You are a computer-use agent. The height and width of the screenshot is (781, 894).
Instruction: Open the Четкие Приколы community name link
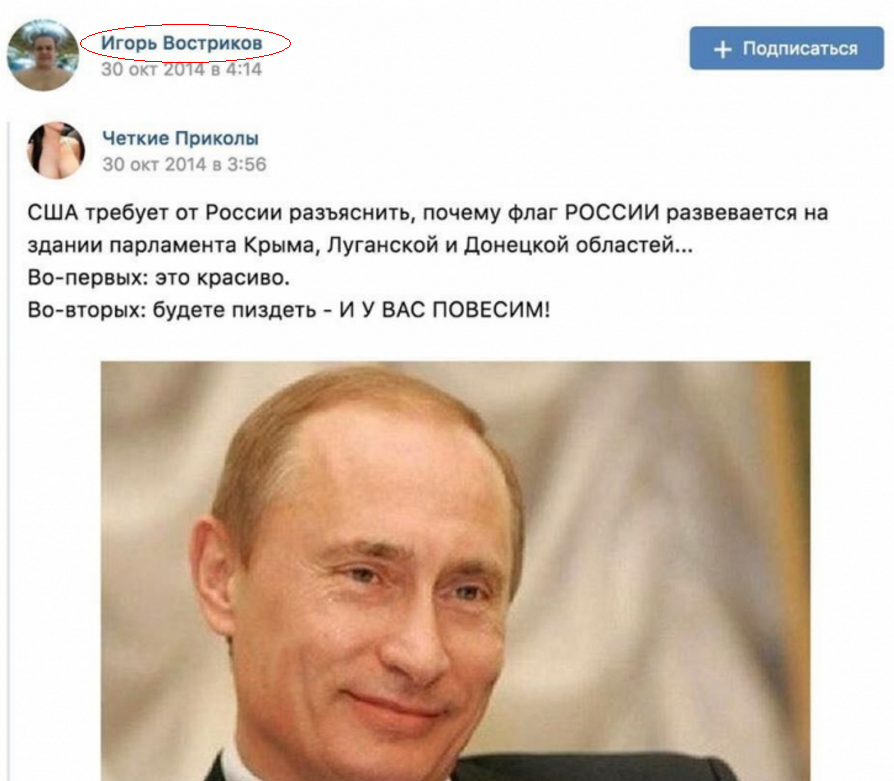click(180, 138)
